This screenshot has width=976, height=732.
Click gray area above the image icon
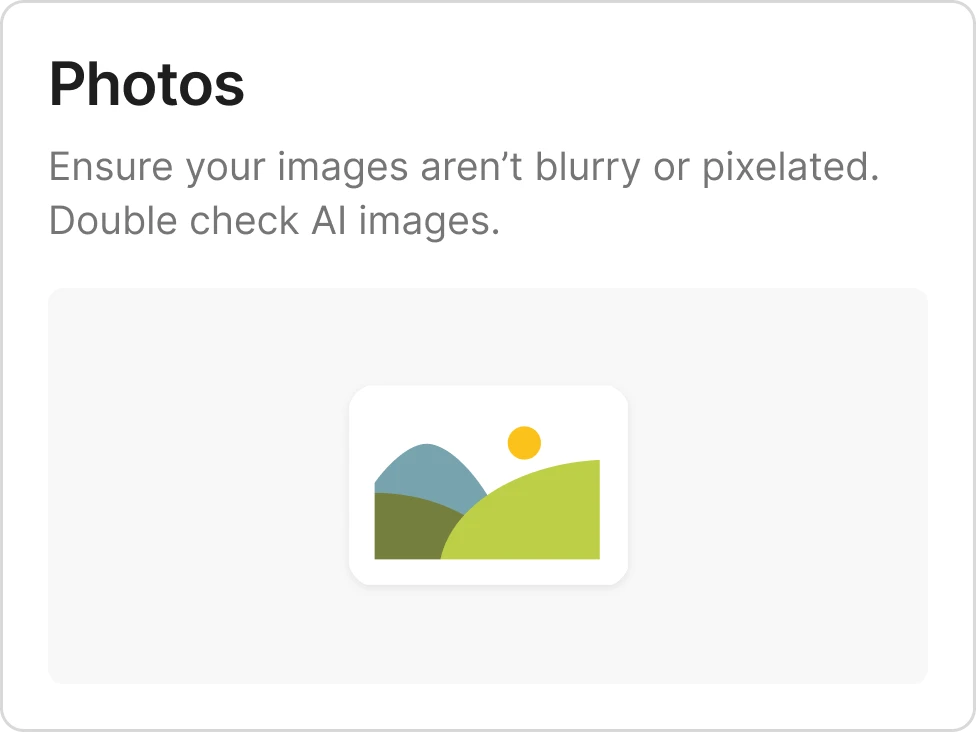click(488, 336)
